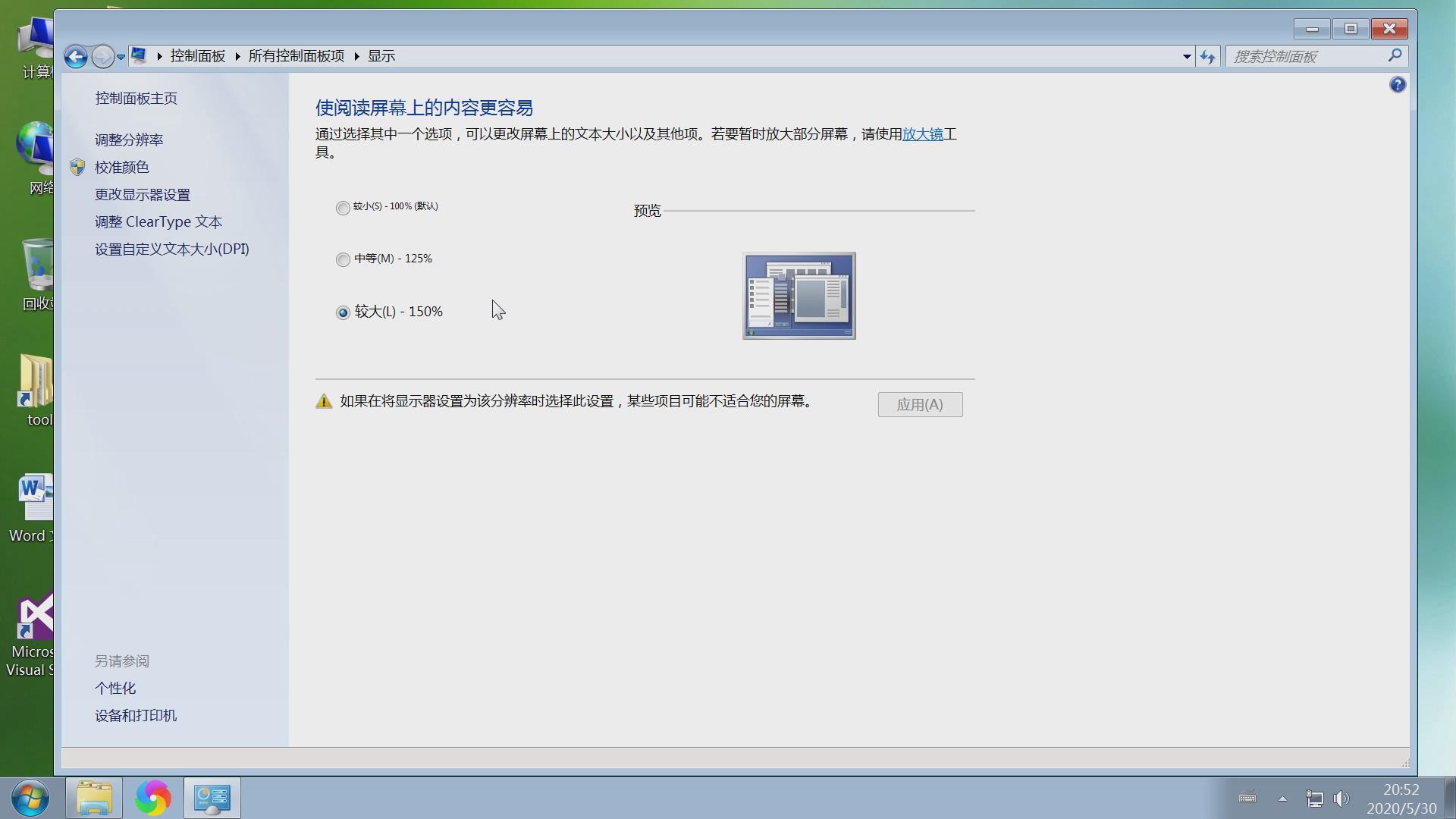The width and height of the screenshot is (1456, 819).
Task: Click the 更改显示器设置 monitor settings icon
Action: [x=141, y=194]
